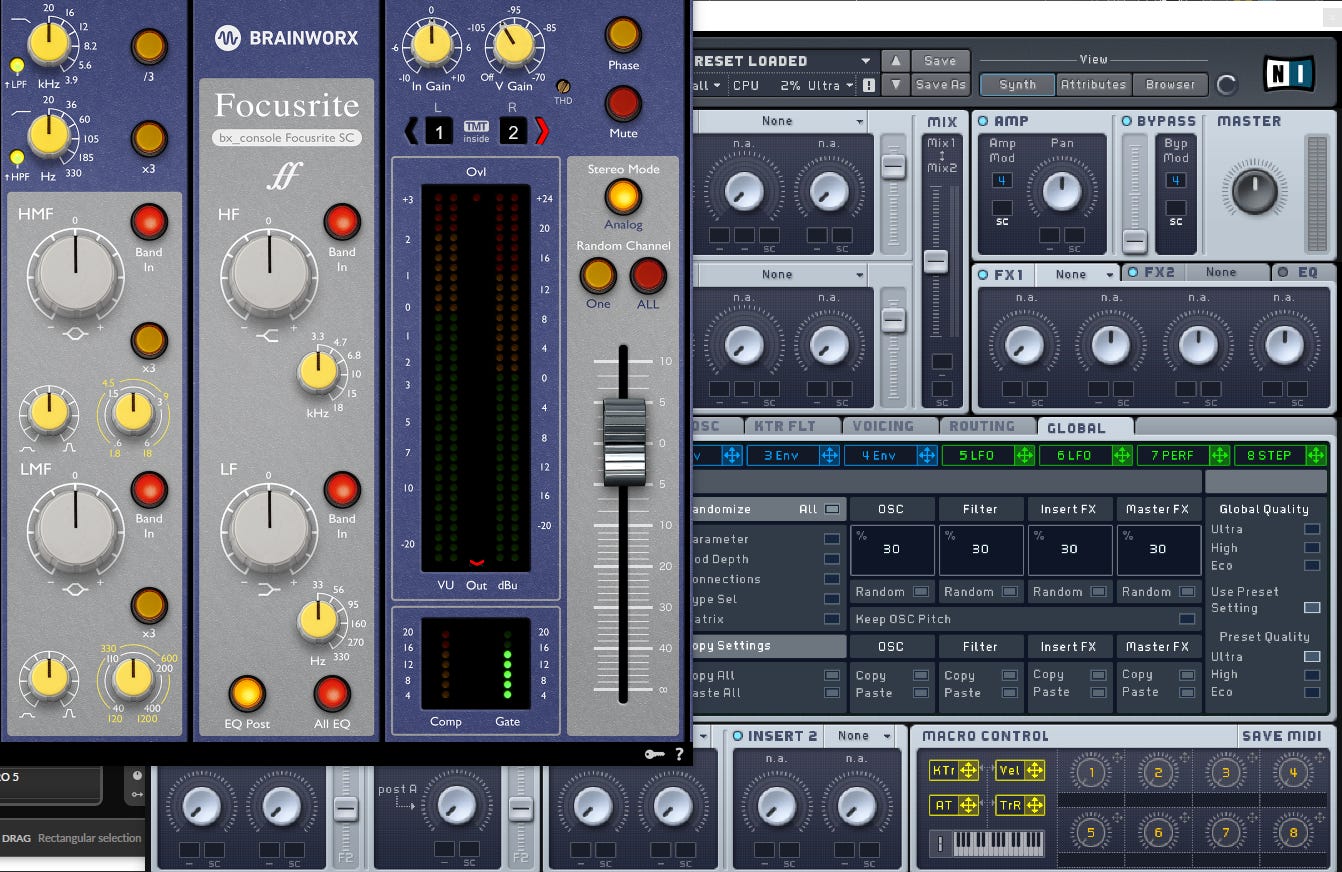Enable Keep OSC Pitch checkbox
The width and height of the screenshot is (1342, 872).
coord(1187,619)
